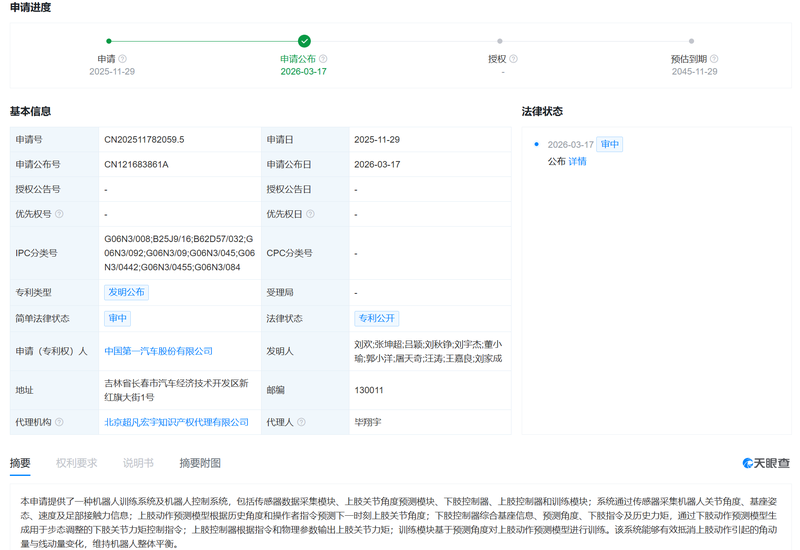Image resolution: width=800 pixels, height=550 pixels.
Task: Click the 2045-11-29 estimated expiry date
Action: [694, 71]
